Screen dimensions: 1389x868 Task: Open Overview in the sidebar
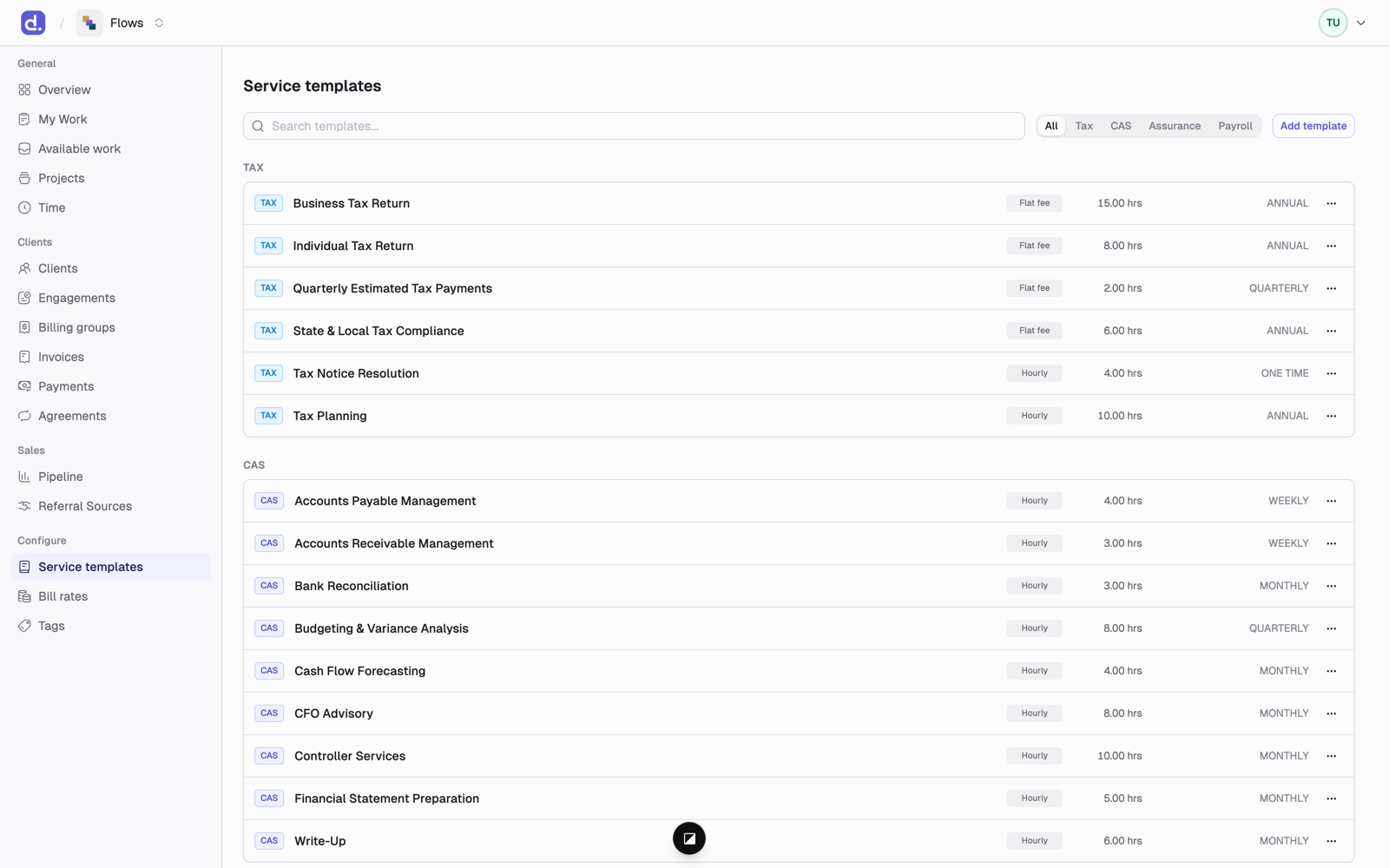[111, 89]
